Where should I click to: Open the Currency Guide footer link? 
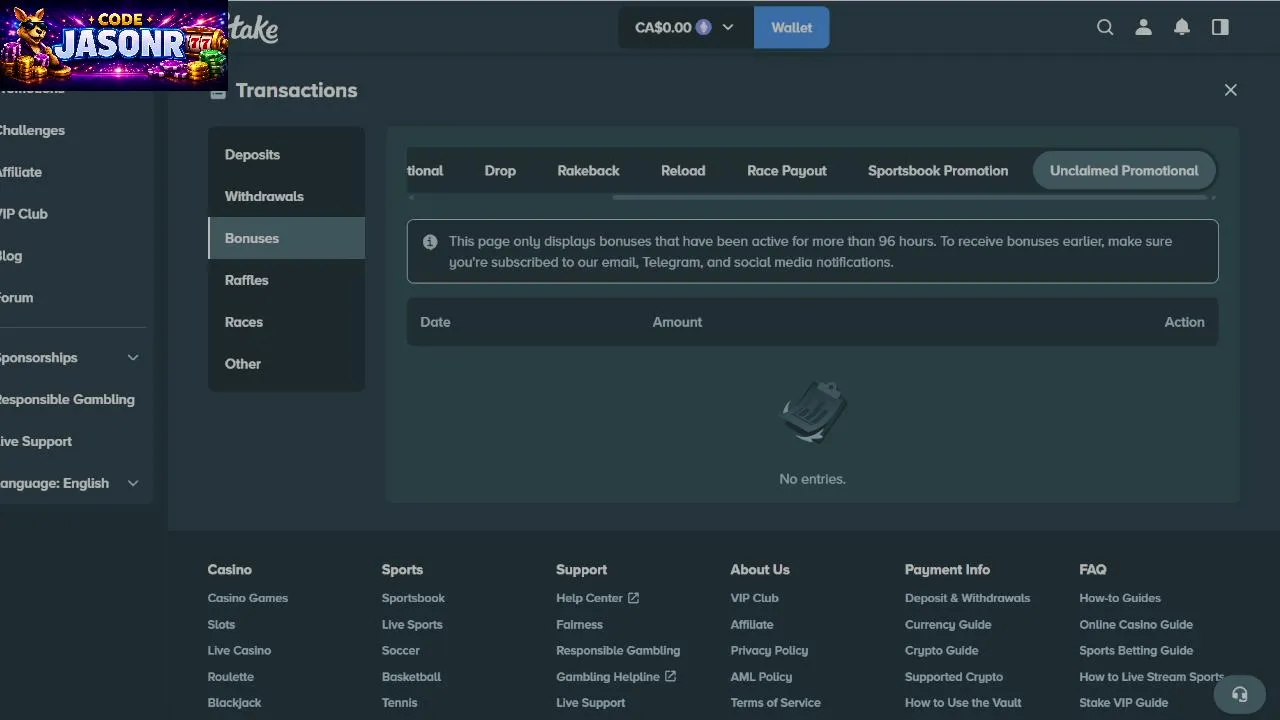[948, 624]
